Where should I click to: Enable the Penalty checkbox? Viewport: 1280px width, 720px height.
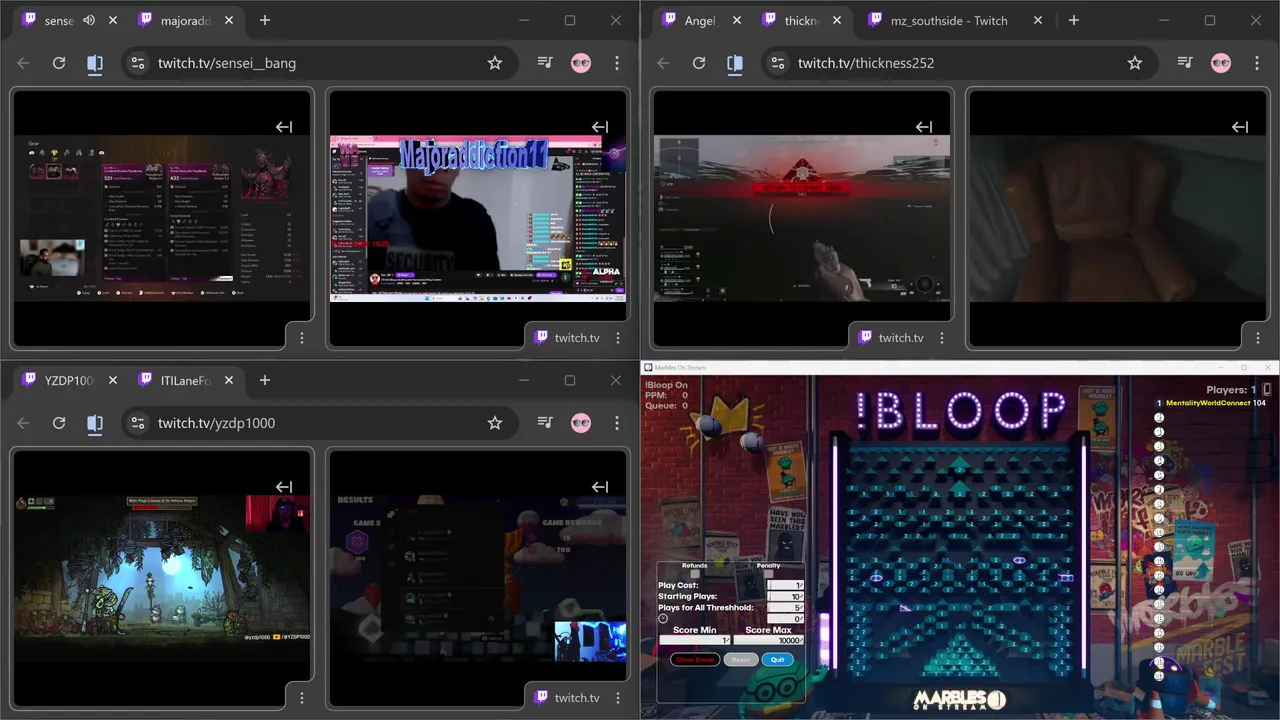[x=769, y=574]
